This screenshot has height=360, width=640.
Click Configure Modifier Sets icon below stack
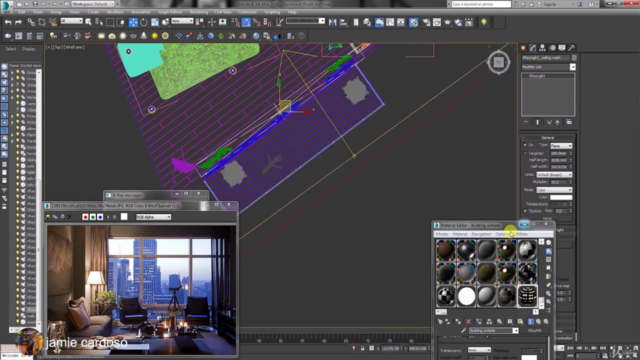pos(569,122)
